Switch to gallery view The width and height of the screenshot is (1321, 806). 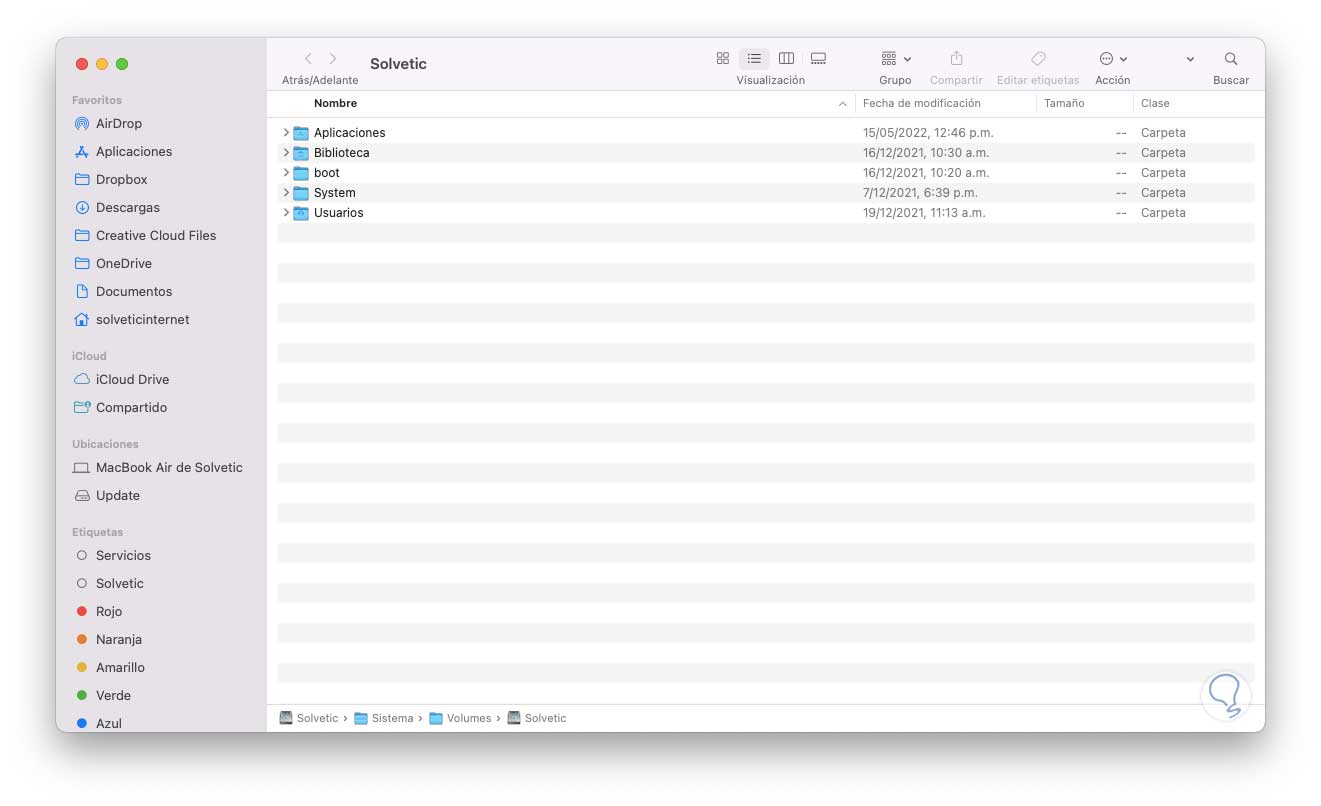(818, 59)
